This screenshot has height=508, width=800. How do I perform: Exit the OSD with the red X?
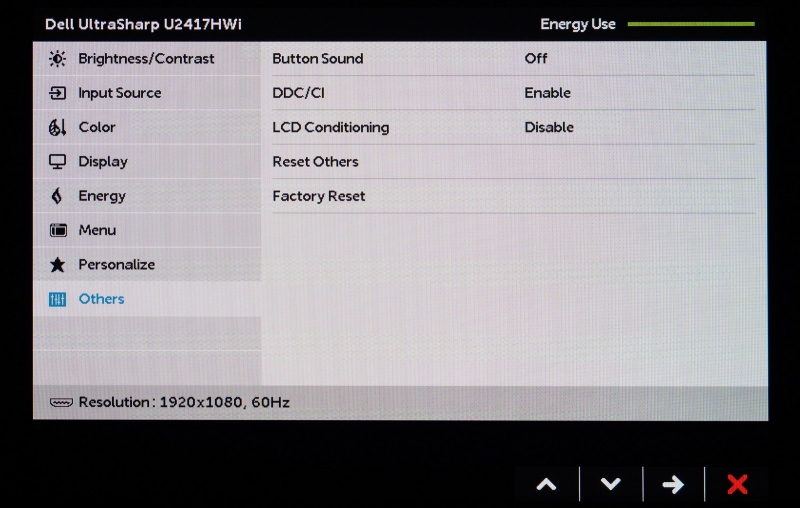coord(737,484)
